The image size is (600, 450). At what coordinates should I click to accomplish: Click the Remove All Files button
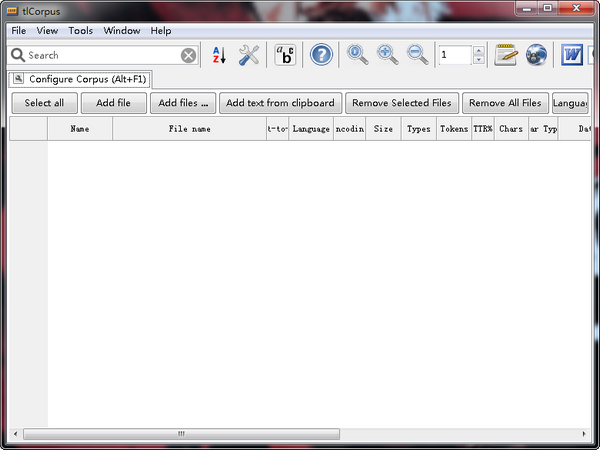(x=505, y=103)
